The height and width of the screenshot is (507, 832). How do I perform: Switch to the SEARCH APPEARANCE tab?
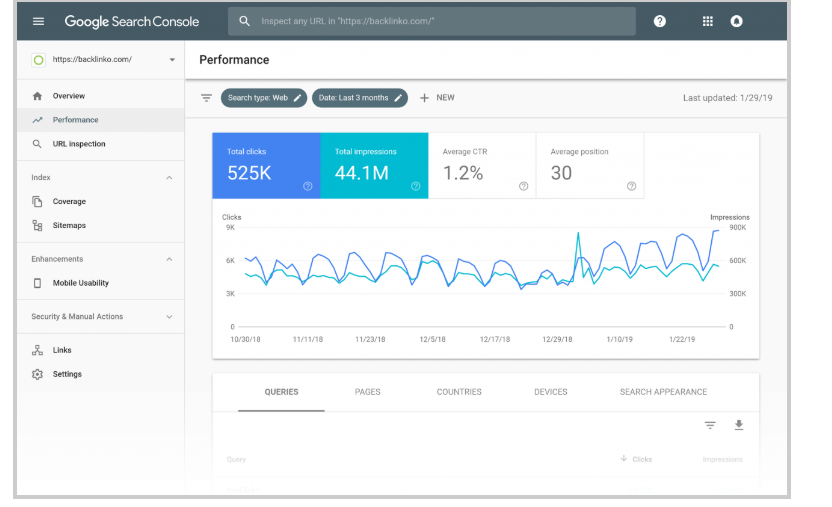point(663,392)
